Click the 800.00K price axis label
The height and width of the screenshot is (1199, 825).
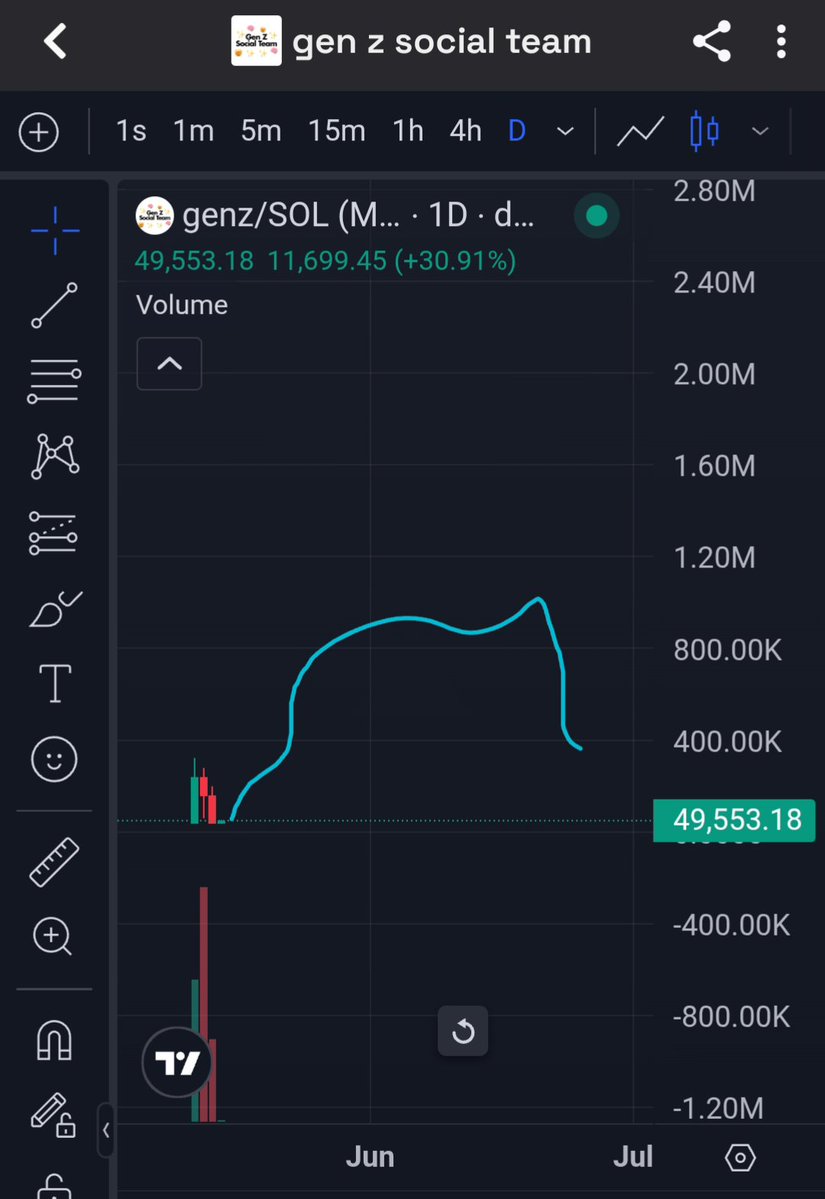click(x=727, y=650)
